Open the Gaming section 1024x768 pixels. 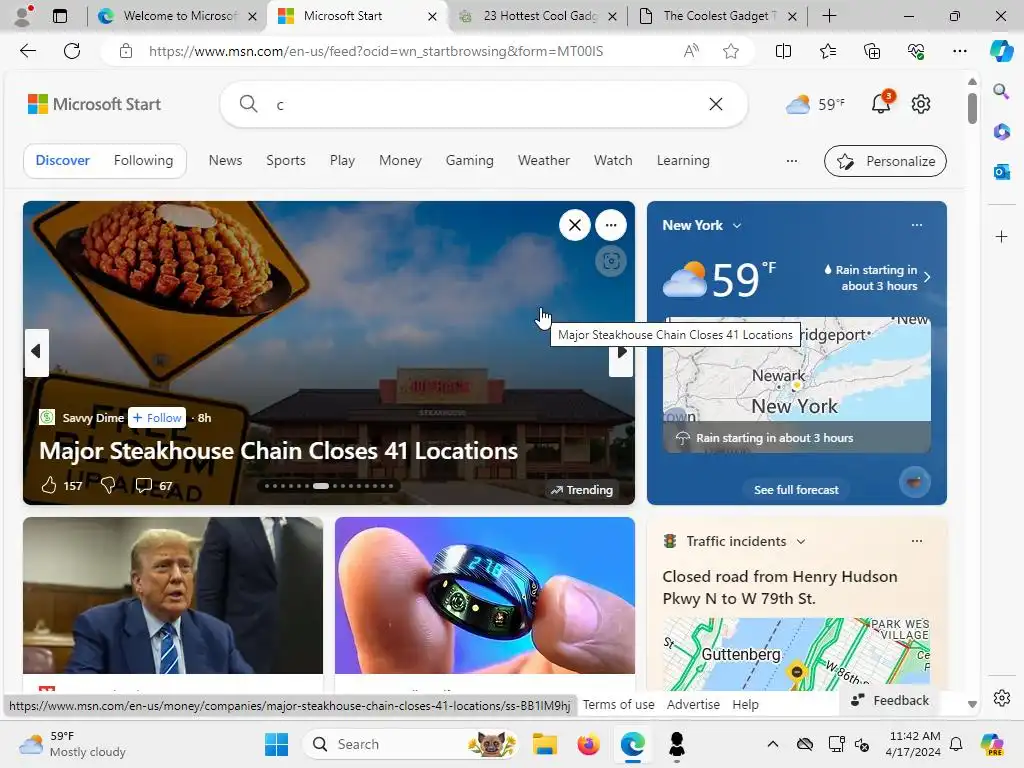[470, 161]
